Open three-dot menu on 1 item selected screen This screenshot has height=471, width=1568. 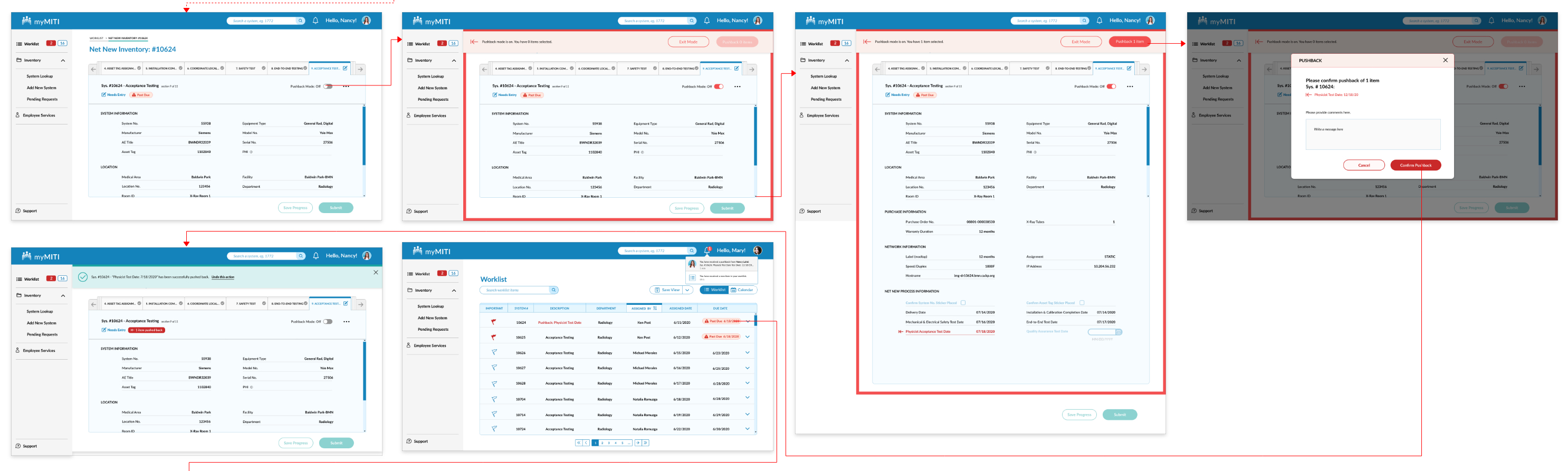click(1130, 86)
